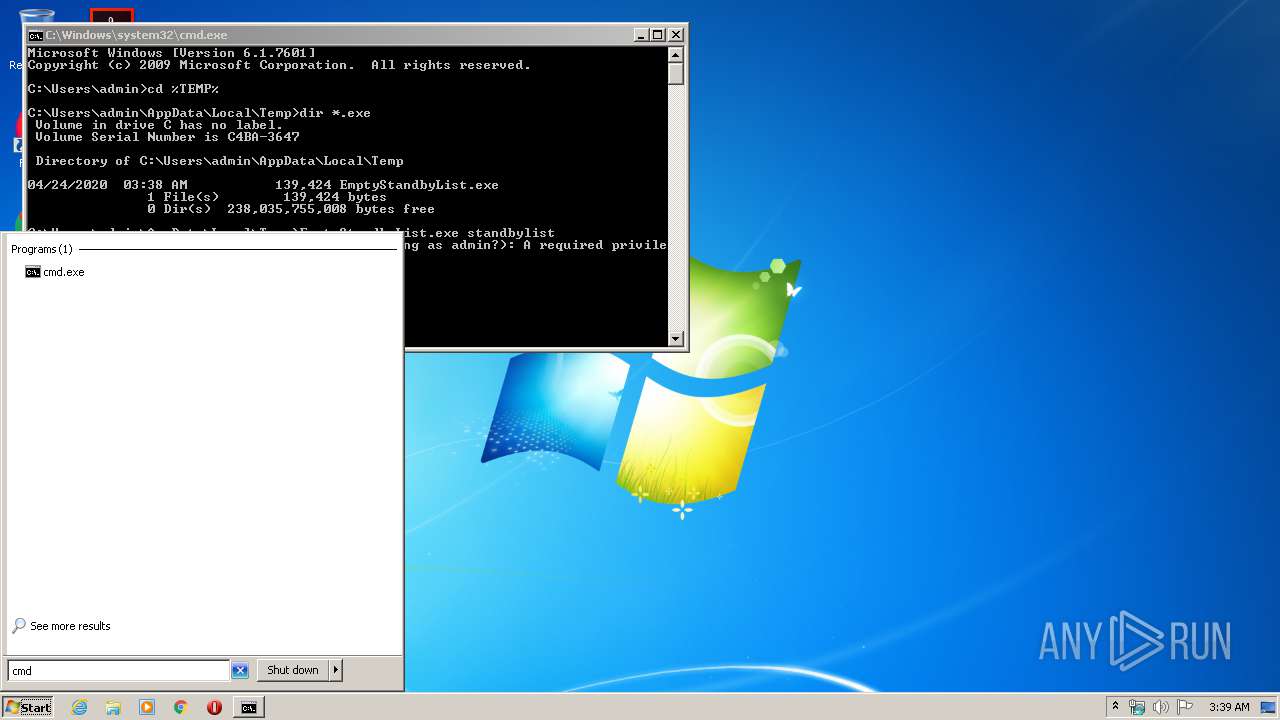Click the cmd window scroll up arrow
The height and width of the screenshot is (720, 1280).
[x=676, y=55]
